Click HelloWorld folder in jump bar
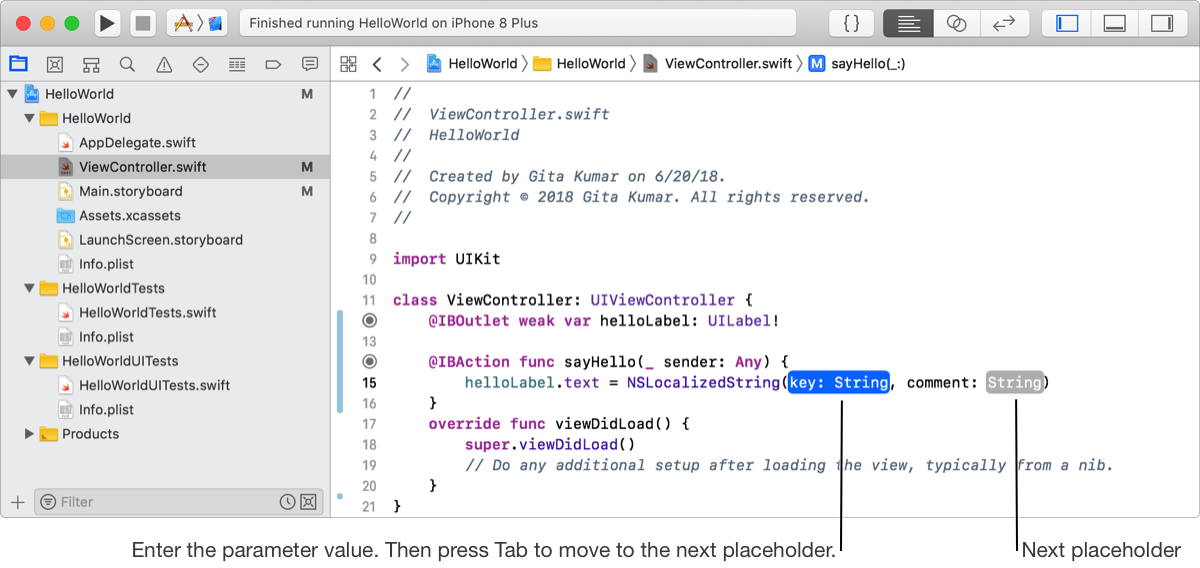Viewport: 1200px width, 568px height. click(579, 64)
